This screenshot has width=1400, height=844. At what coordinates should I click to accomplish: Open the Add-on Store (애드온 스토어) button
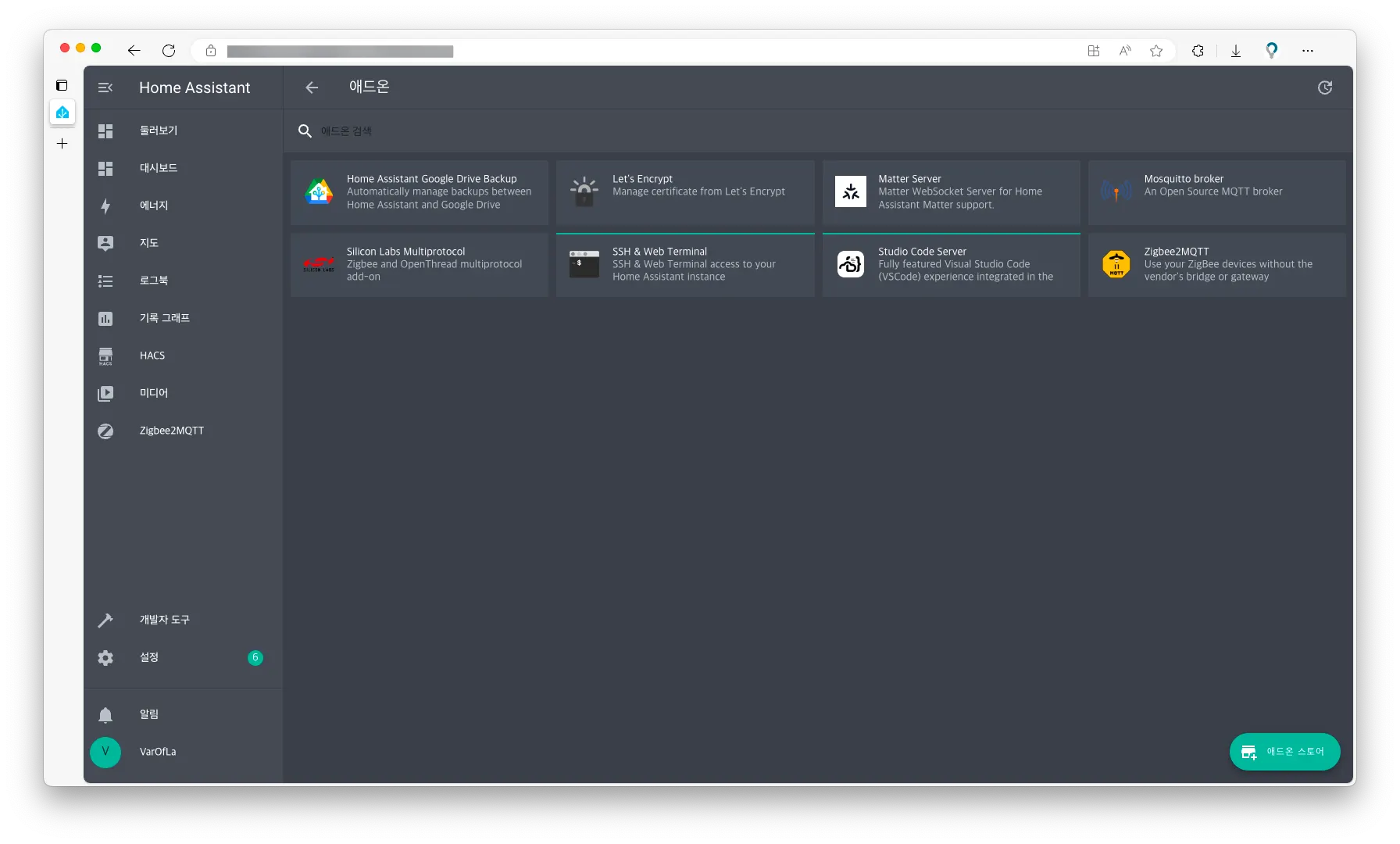(x=1285, y=752)
